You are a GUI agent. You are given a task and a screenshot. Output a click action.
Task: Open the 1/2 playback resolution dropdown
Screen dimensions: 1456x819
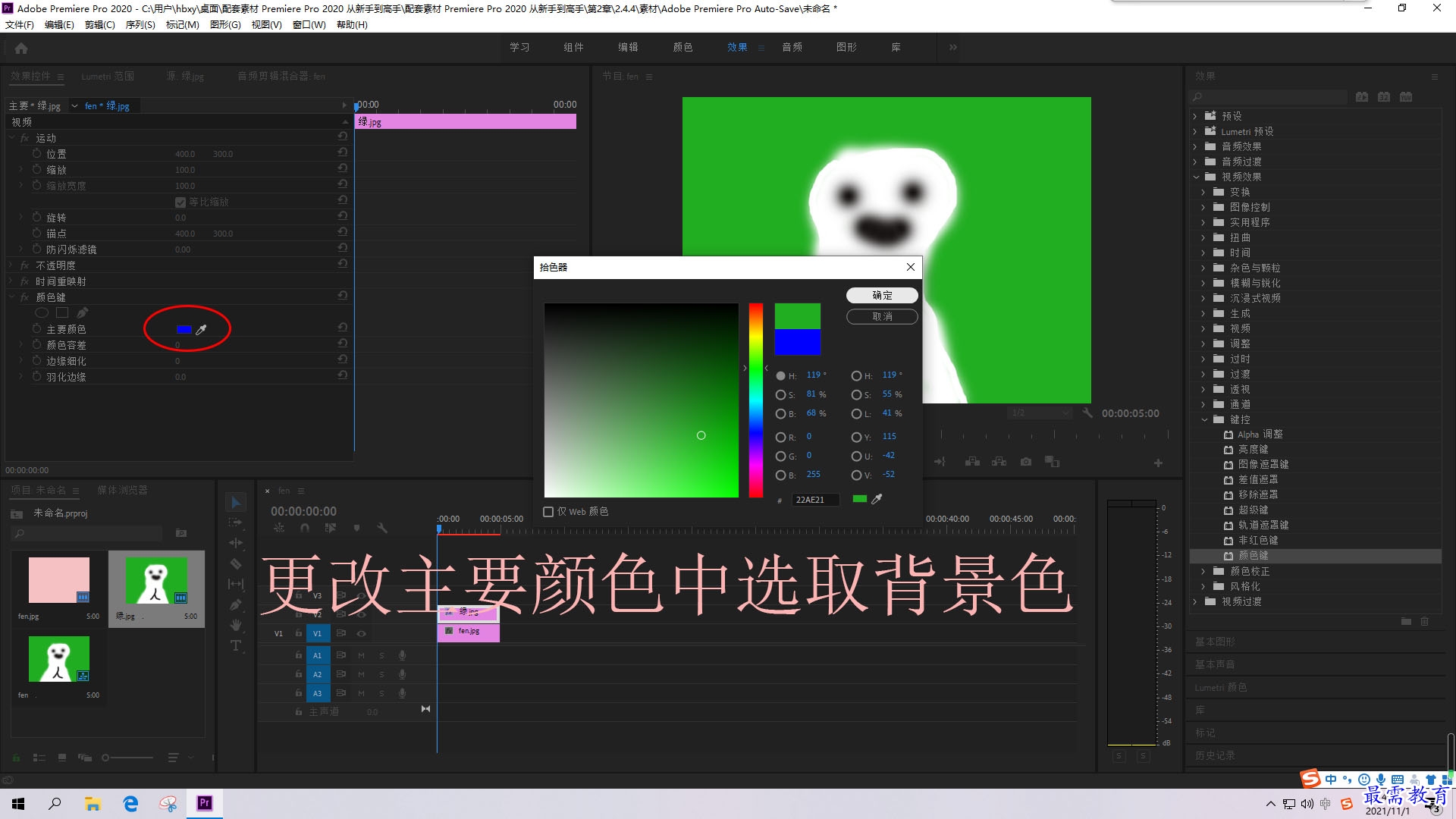(x=1040, y=413)
